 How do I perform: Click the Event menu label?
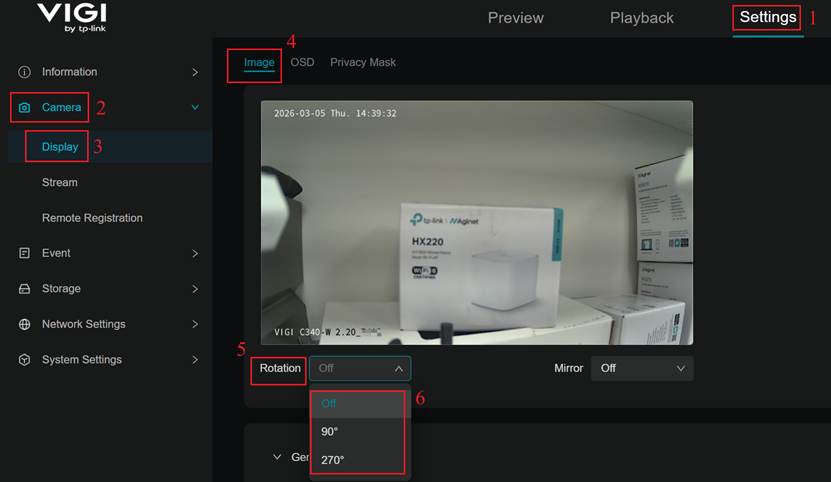click(x=56, y=253)
